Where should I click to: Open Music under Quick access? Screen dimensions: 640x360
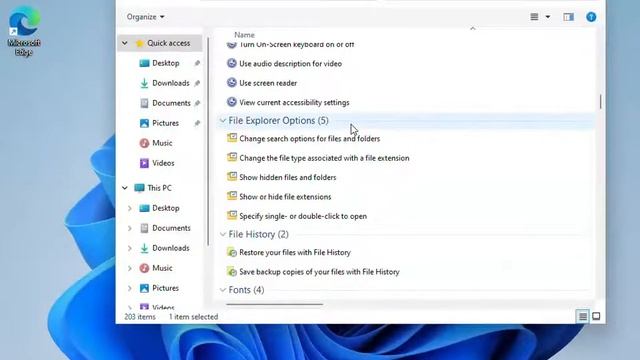[162, 143]
